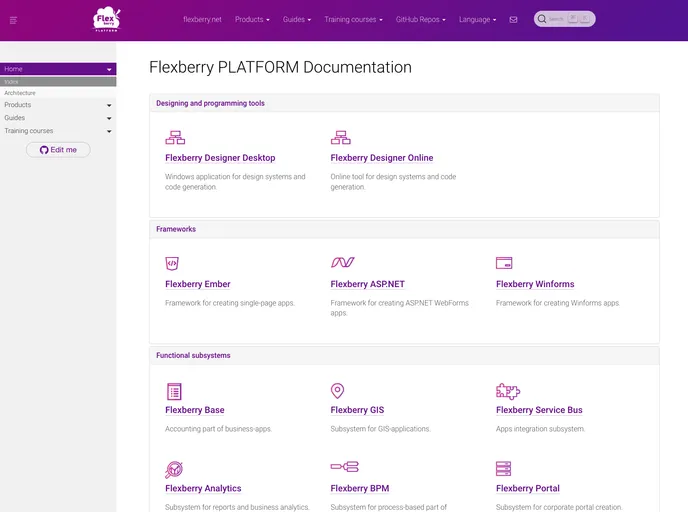Click the Edit me button

[58, 150]
